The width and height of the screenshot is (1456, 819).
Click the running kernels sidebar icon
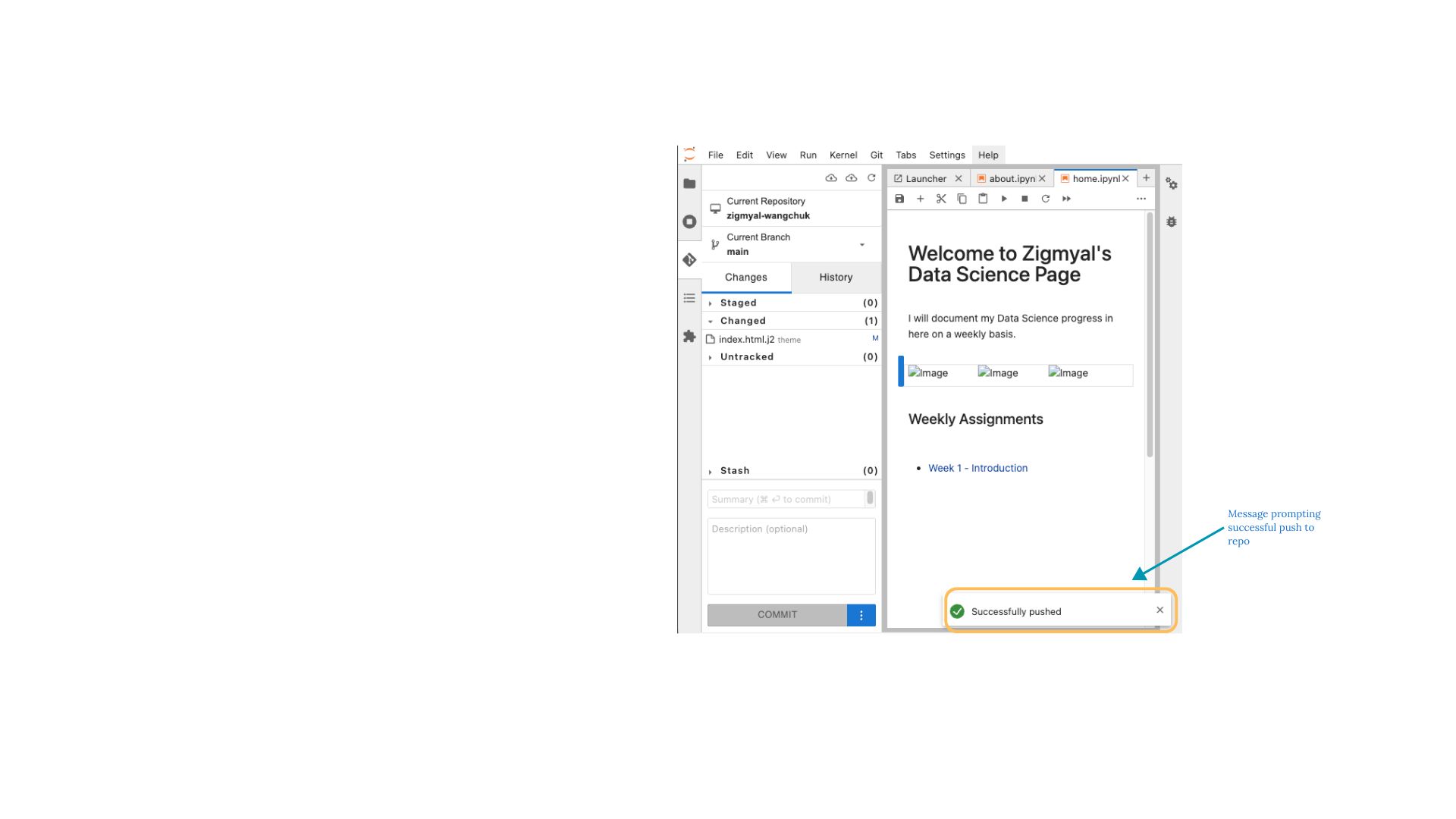click(689, 221)
